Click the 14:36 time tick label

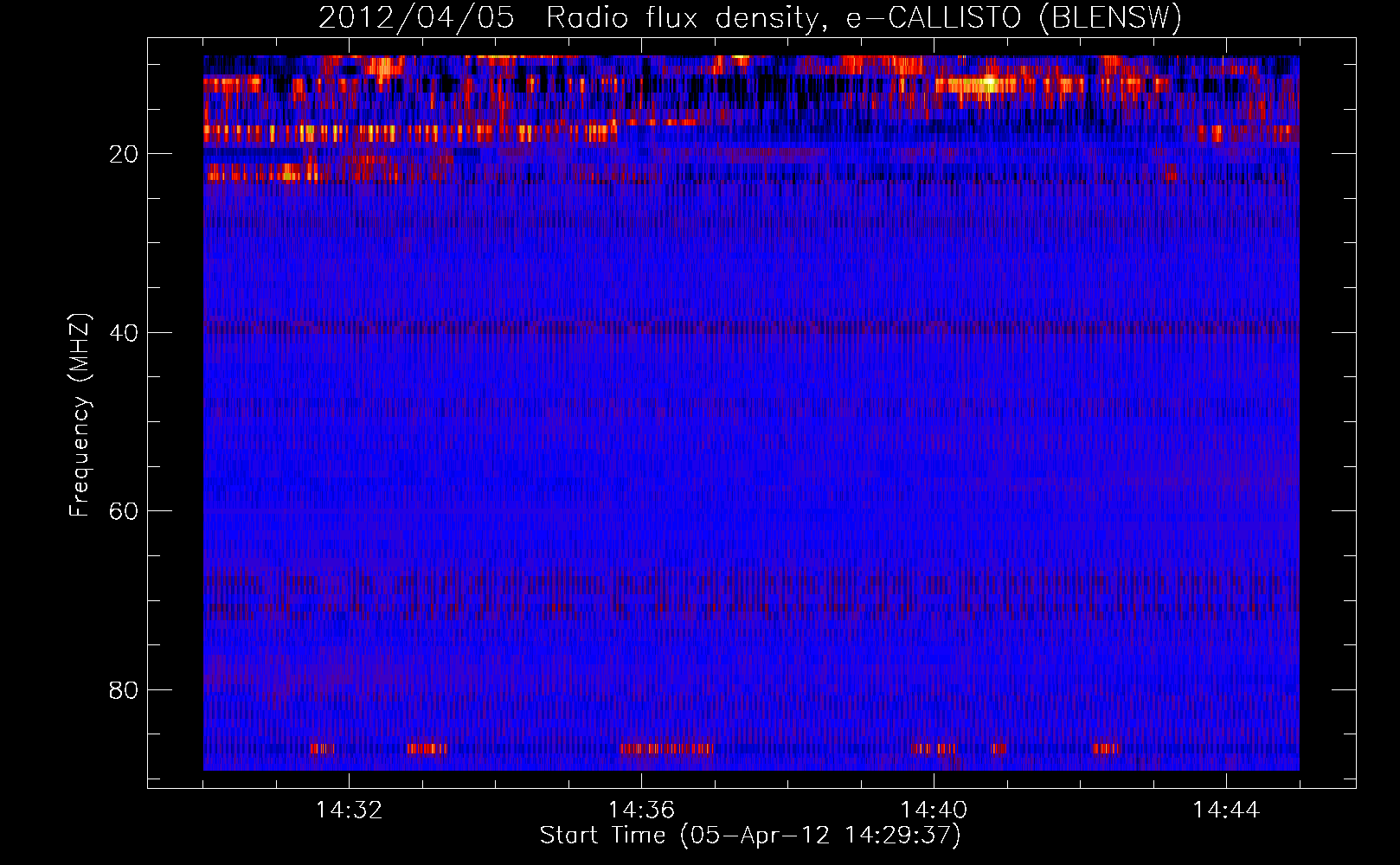click(641, 811)
